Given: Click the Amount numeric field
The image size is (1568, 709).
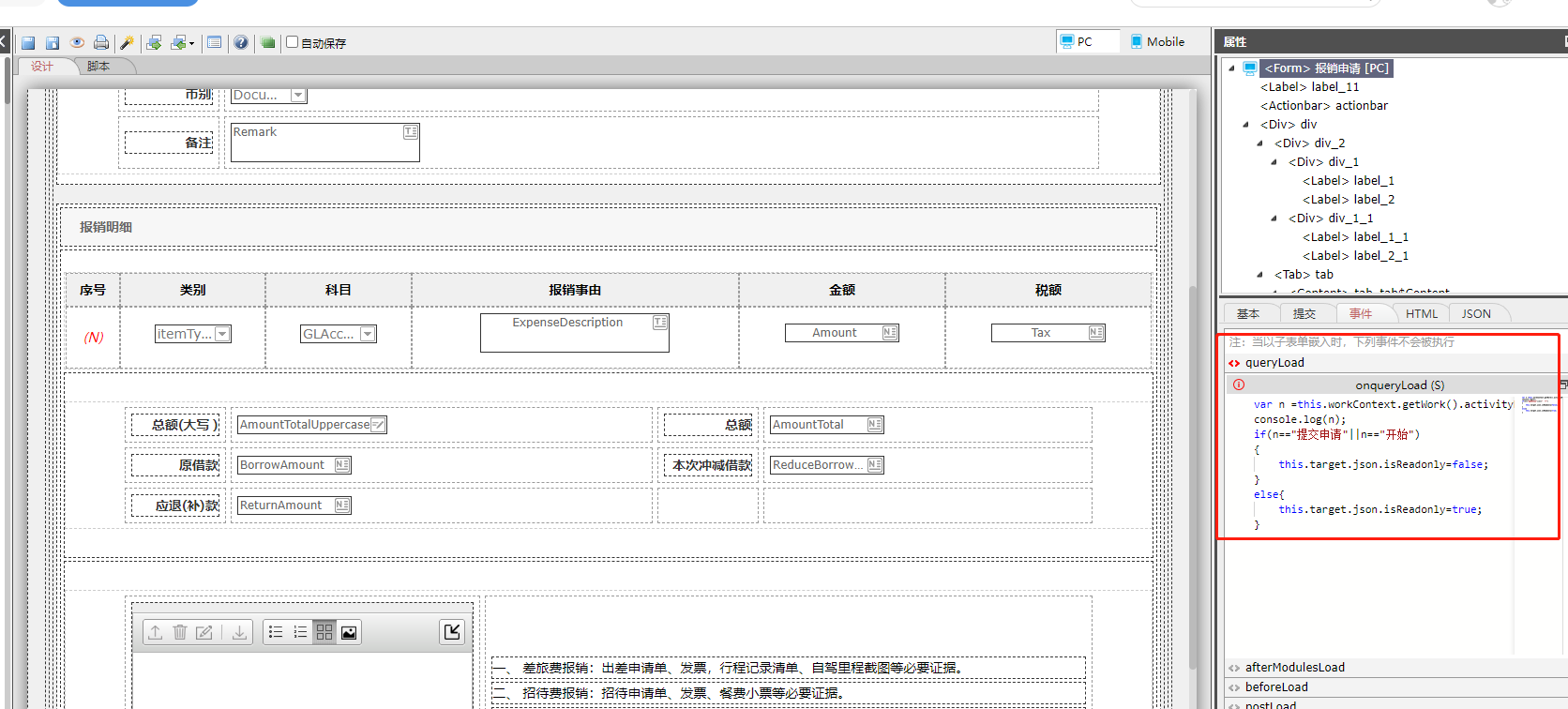Looking at the screenshot, I should coord(842,333).
